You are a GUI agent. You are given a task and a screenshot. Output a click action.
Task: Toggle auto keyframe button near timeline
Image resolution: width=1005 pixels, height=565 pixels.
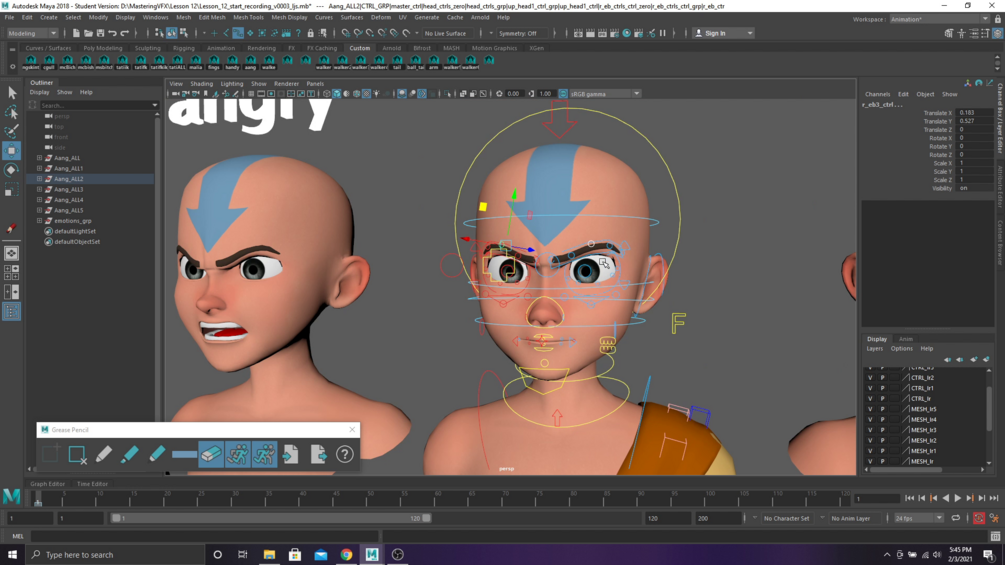(979, 518)
